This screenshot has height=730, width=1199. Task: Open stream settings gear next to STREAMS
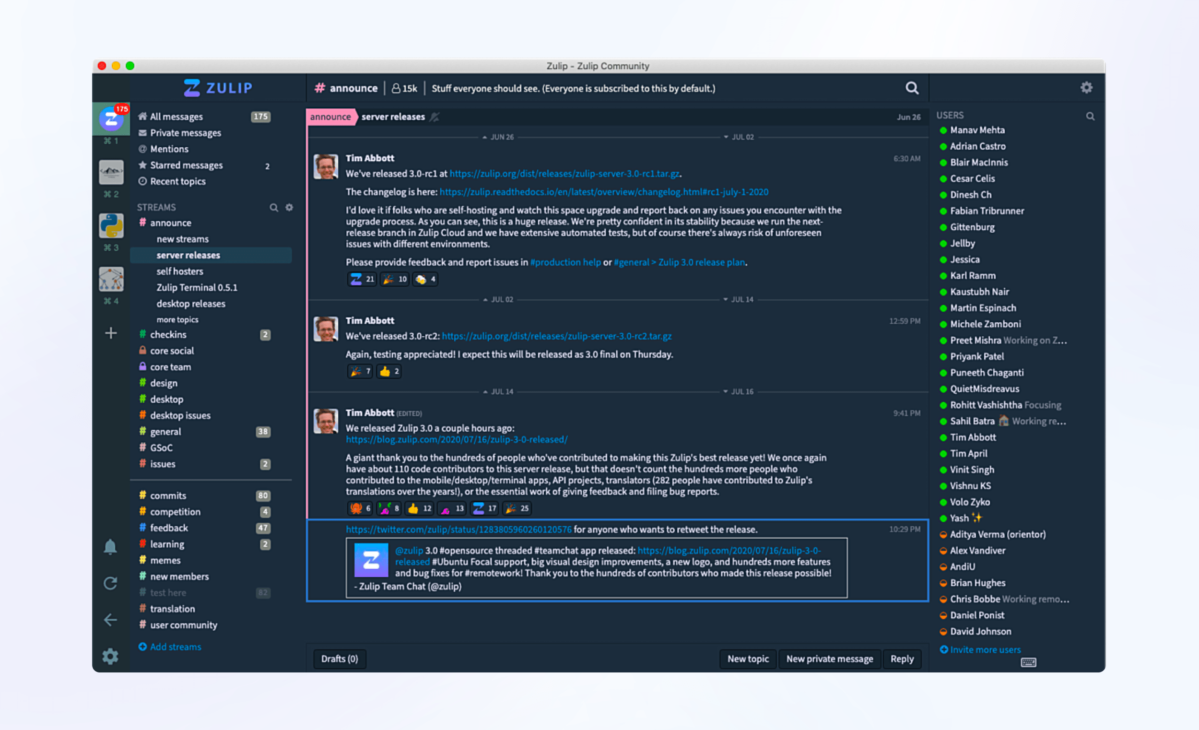[x=289, y=207]
